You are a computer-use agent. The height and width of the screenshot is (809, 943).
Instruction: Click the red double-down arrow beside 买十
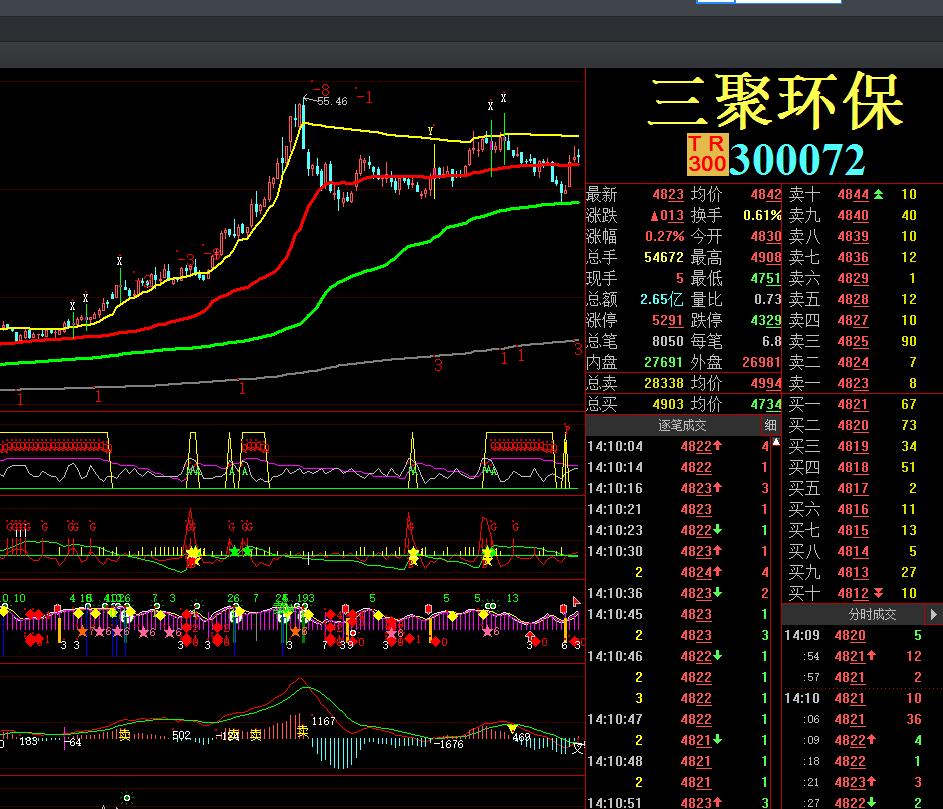[879, 593]
